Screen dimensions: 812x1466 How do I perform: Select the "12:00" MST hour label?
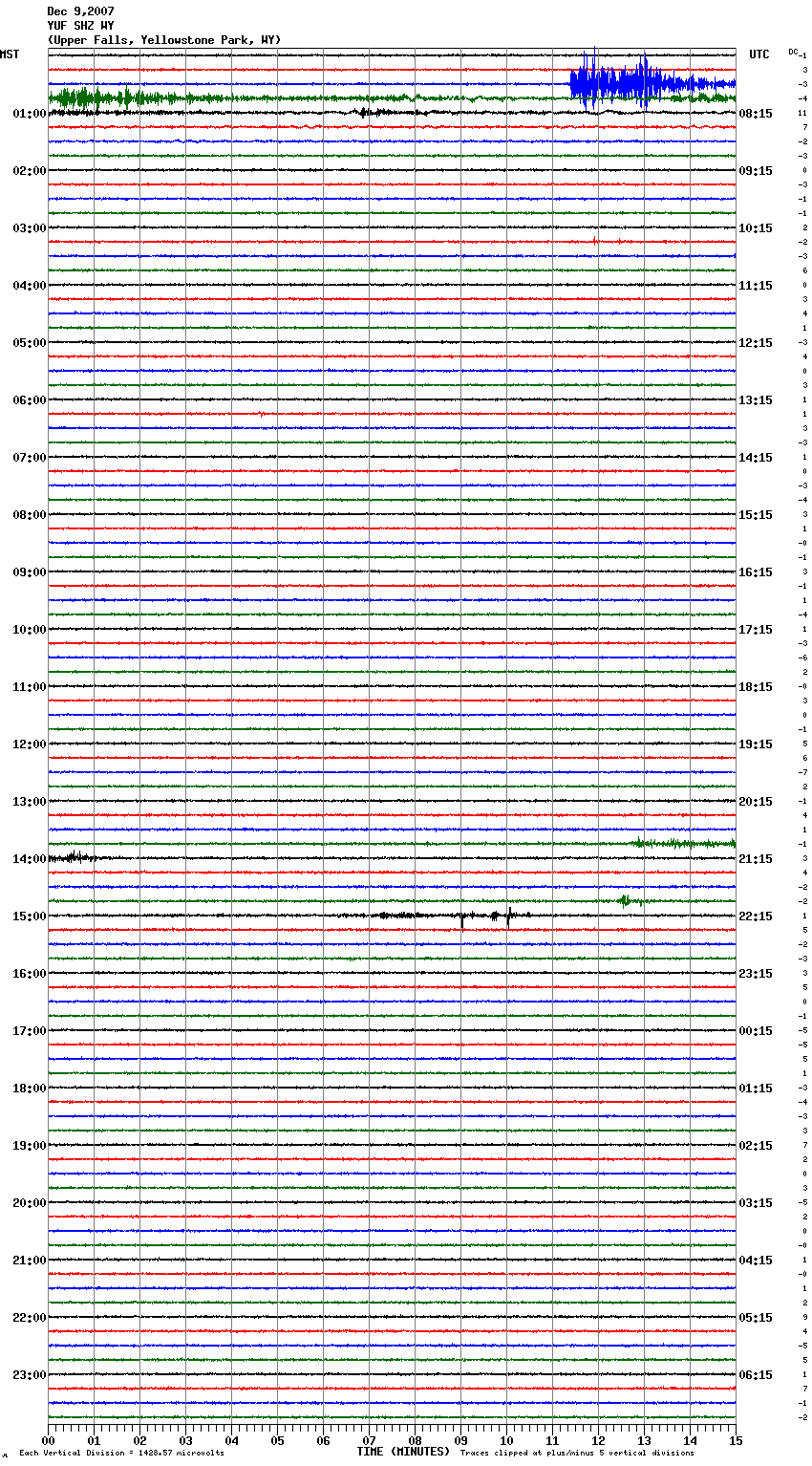pyautogui.click(x=30, y=744)
